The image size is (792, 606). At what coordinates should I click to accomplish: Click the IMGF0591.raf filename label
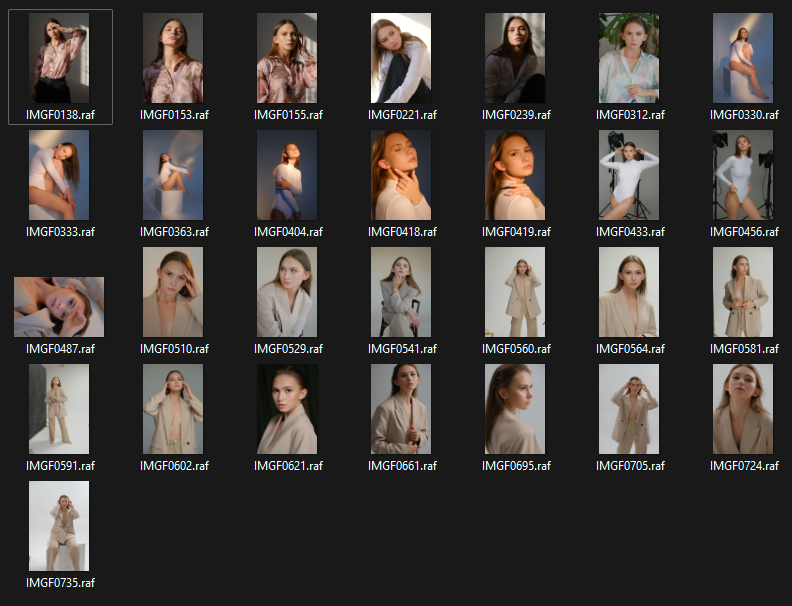tap(60, 466)
